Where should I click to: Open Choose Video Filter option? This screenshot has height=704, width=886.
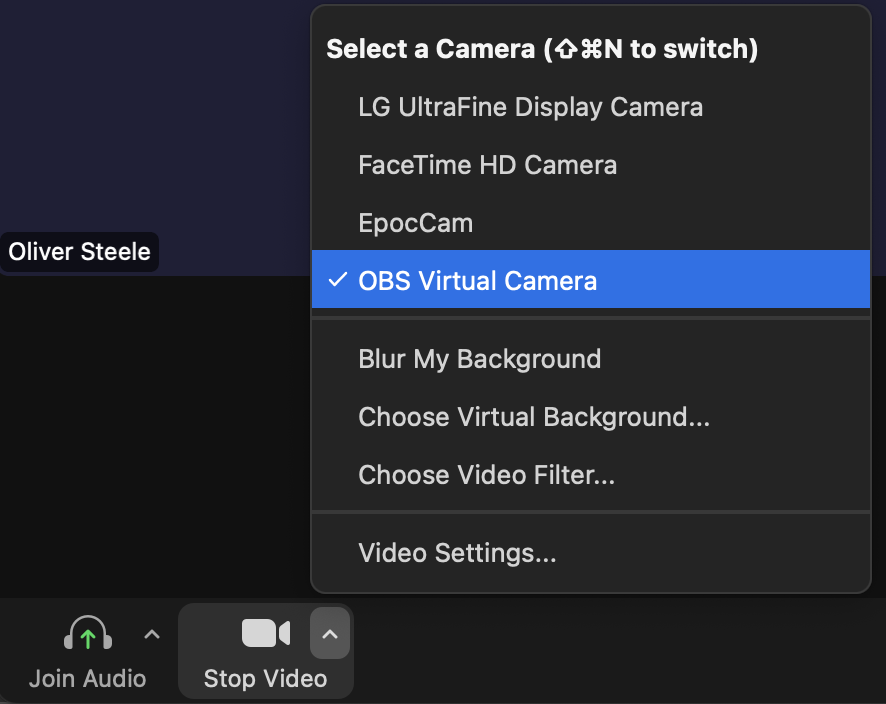point(486,475)
